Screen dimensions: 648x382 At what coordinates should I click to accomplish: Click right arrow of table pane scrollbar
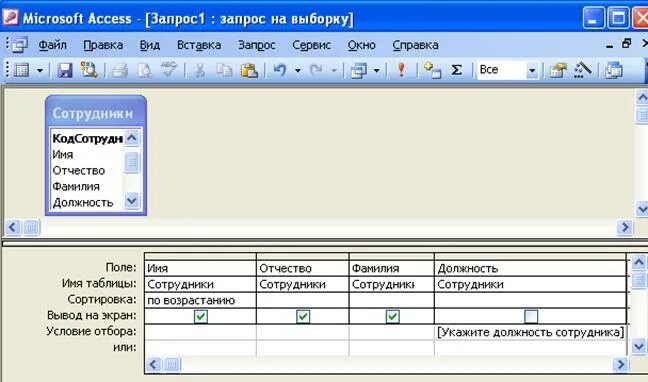[x=625, y=227]
